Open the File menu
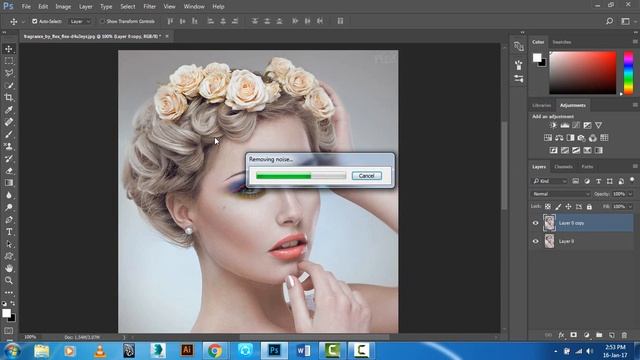Viewport: 640px width, 360px height. [26, 7]
